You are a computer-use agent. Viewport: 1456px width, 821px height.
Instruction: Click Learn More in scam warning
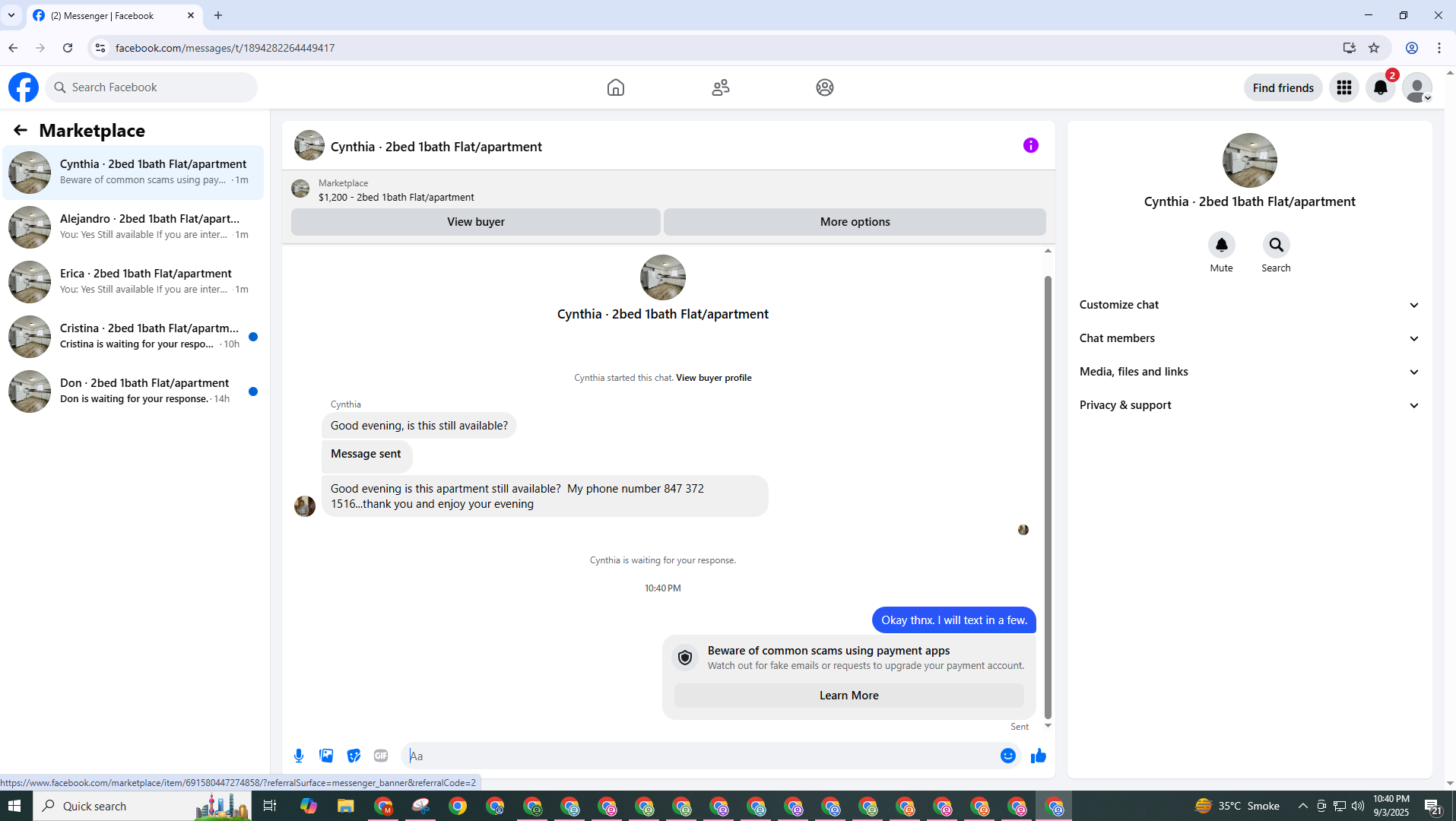849,696
